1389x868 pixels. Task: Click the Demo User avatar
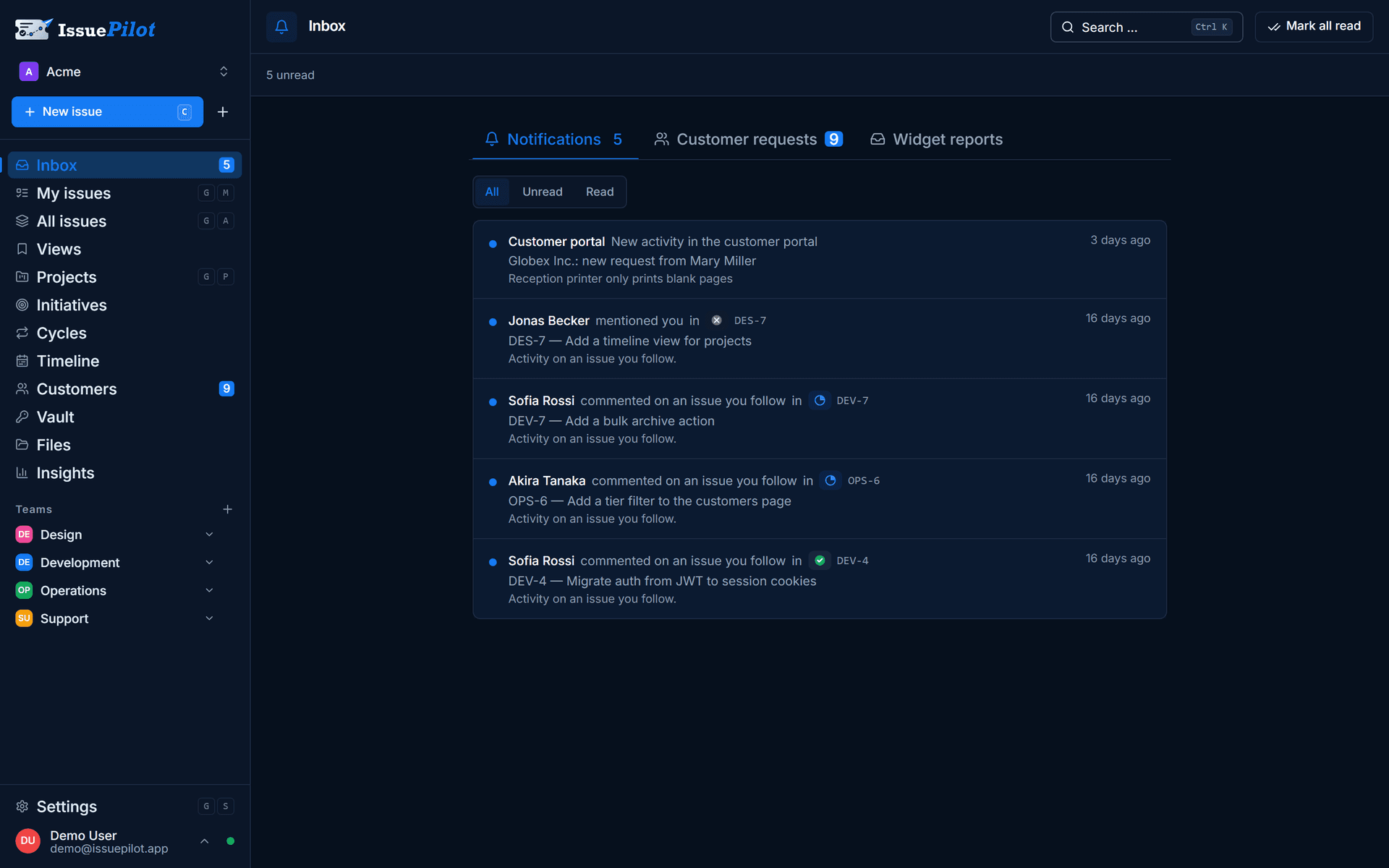click(x=28, y=841)
